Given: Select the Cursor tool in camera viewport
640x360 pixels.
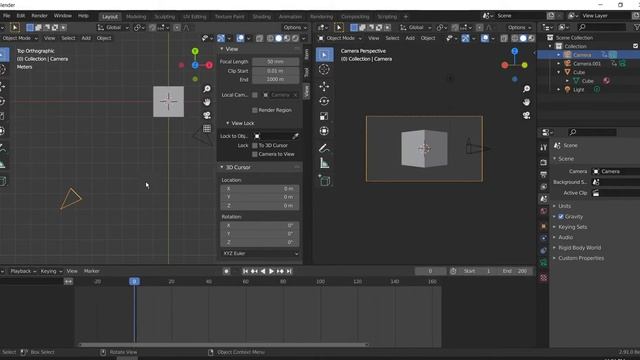Looking at the screenshot, I should 324,69.
